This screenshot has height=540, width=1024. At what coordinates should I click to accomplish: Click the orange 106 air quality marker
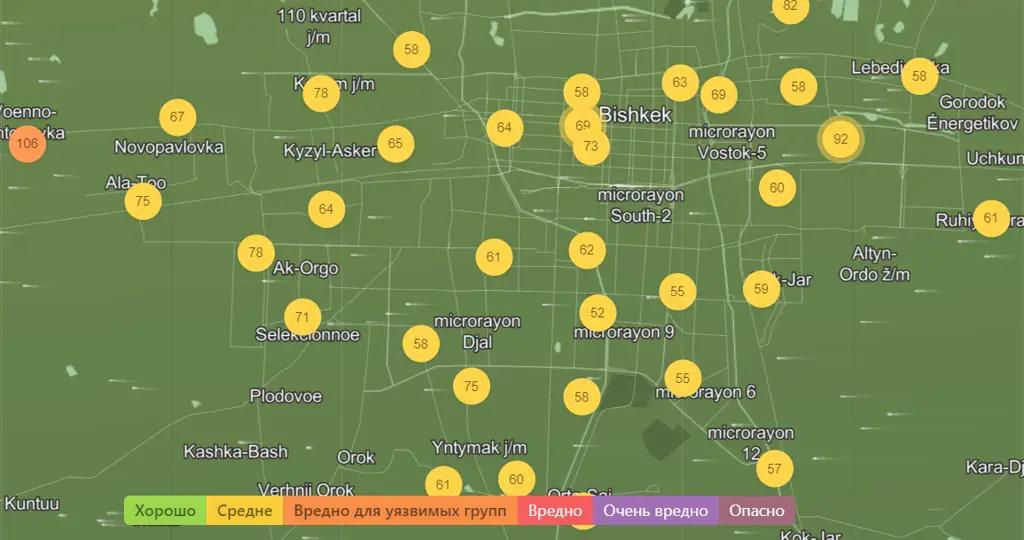(x=27, y=144)
